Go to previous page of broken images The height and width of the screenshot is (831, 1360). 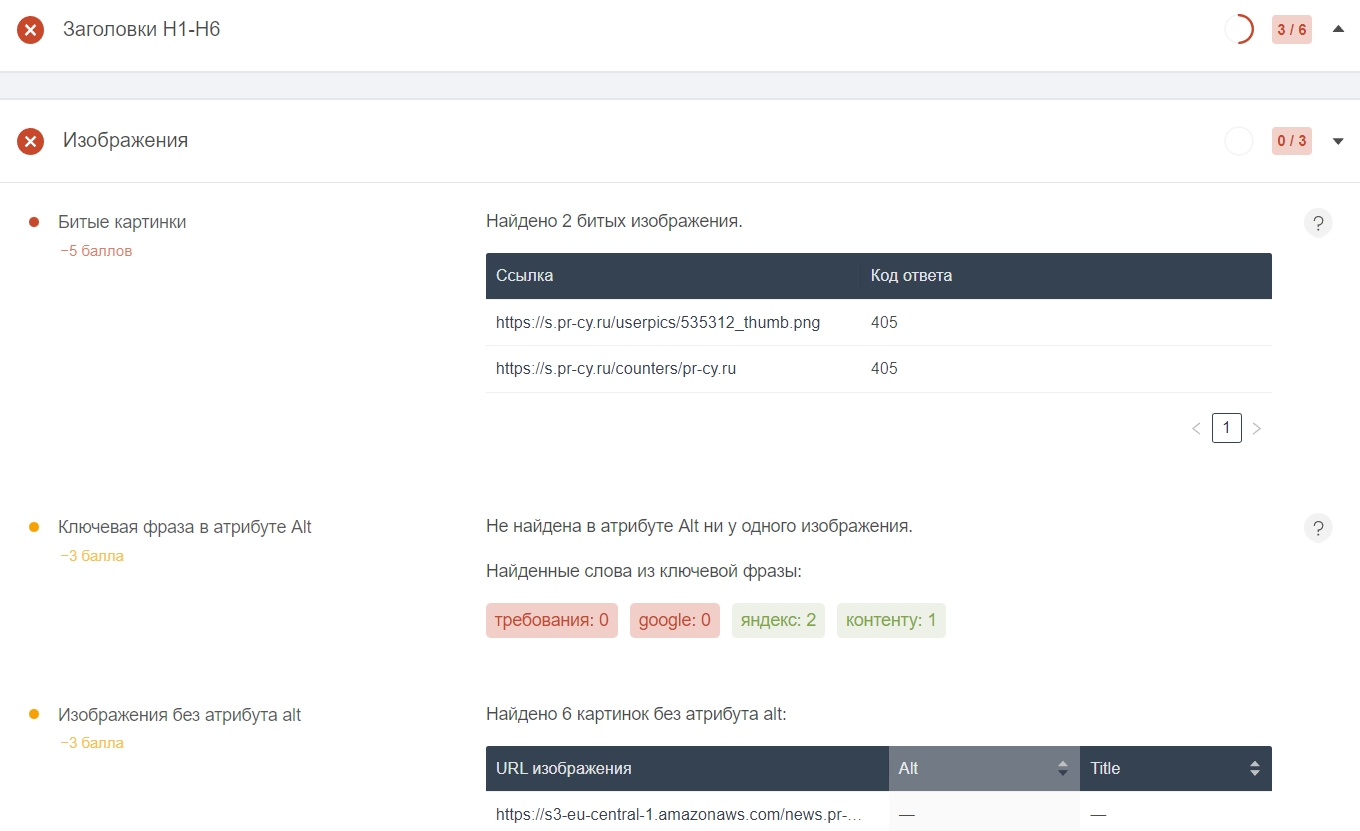point(1196,429)
